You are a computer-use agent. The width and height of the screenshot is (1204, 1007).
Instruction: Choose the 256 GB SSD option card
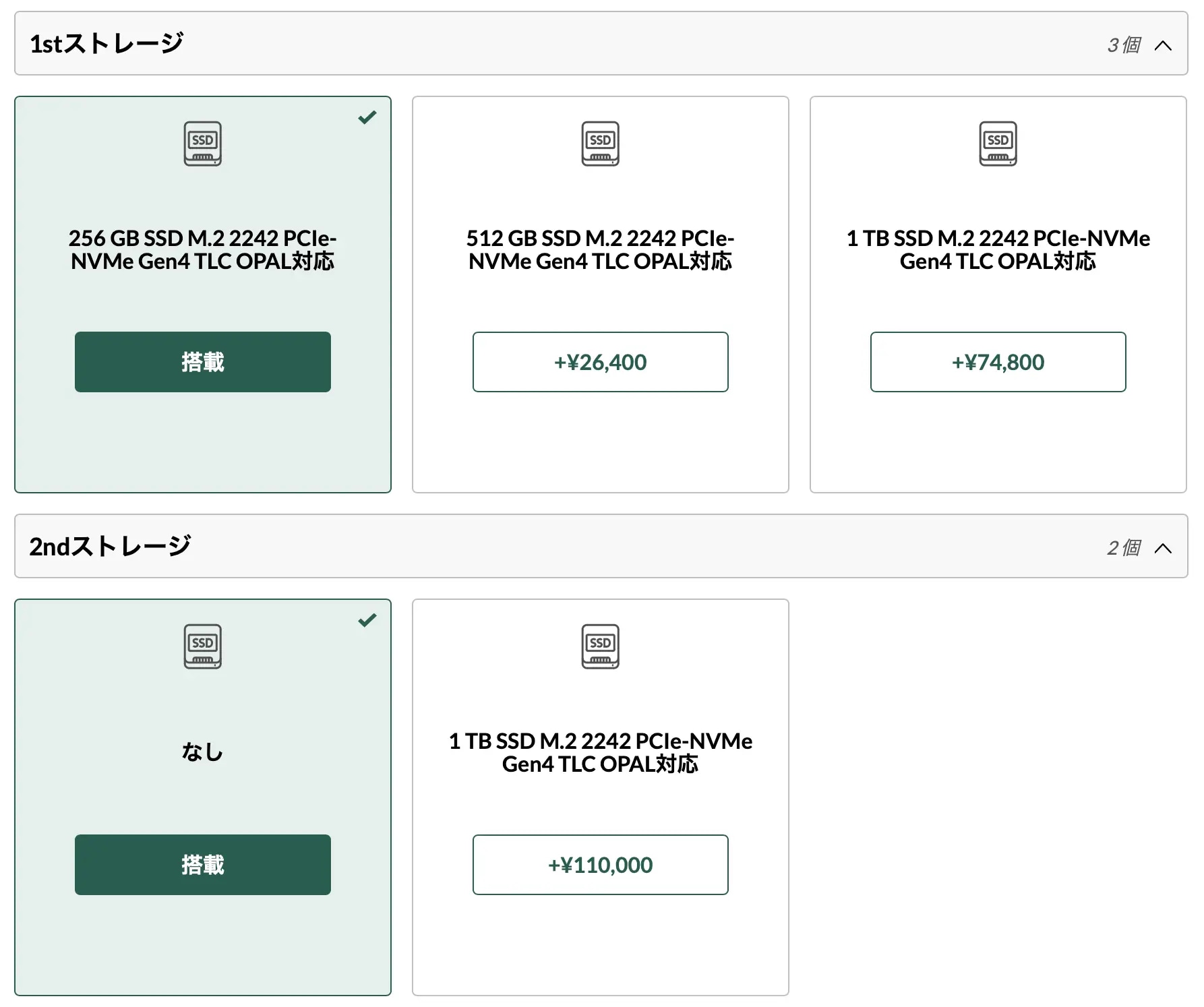(x=203, y=295)
